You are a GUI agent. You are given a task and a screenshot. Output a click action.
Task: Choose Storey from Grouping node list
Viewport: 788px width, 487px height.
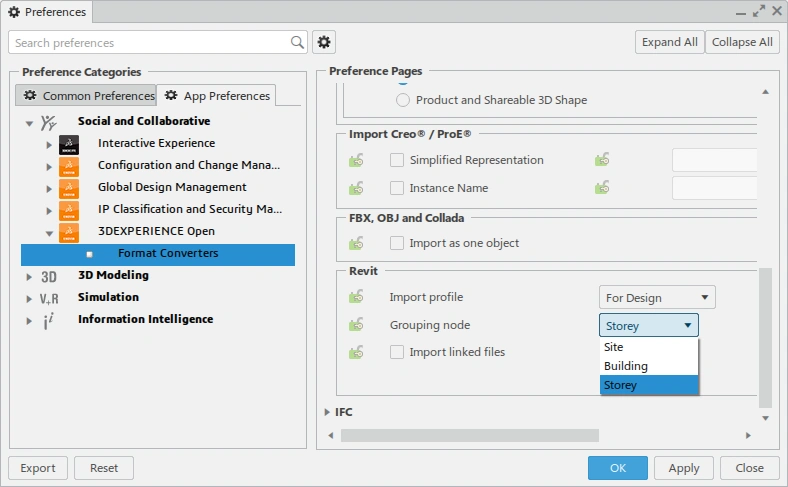pyautogui.click(x=649, y=385)
